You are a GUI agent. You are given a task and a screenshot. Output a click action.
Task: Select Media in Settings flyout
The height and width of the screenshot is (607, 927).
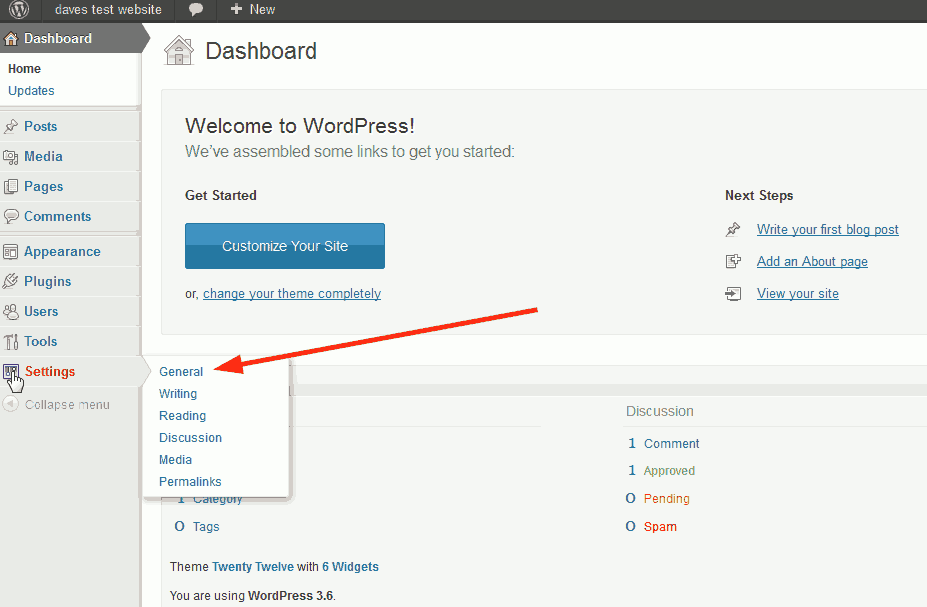176,459
